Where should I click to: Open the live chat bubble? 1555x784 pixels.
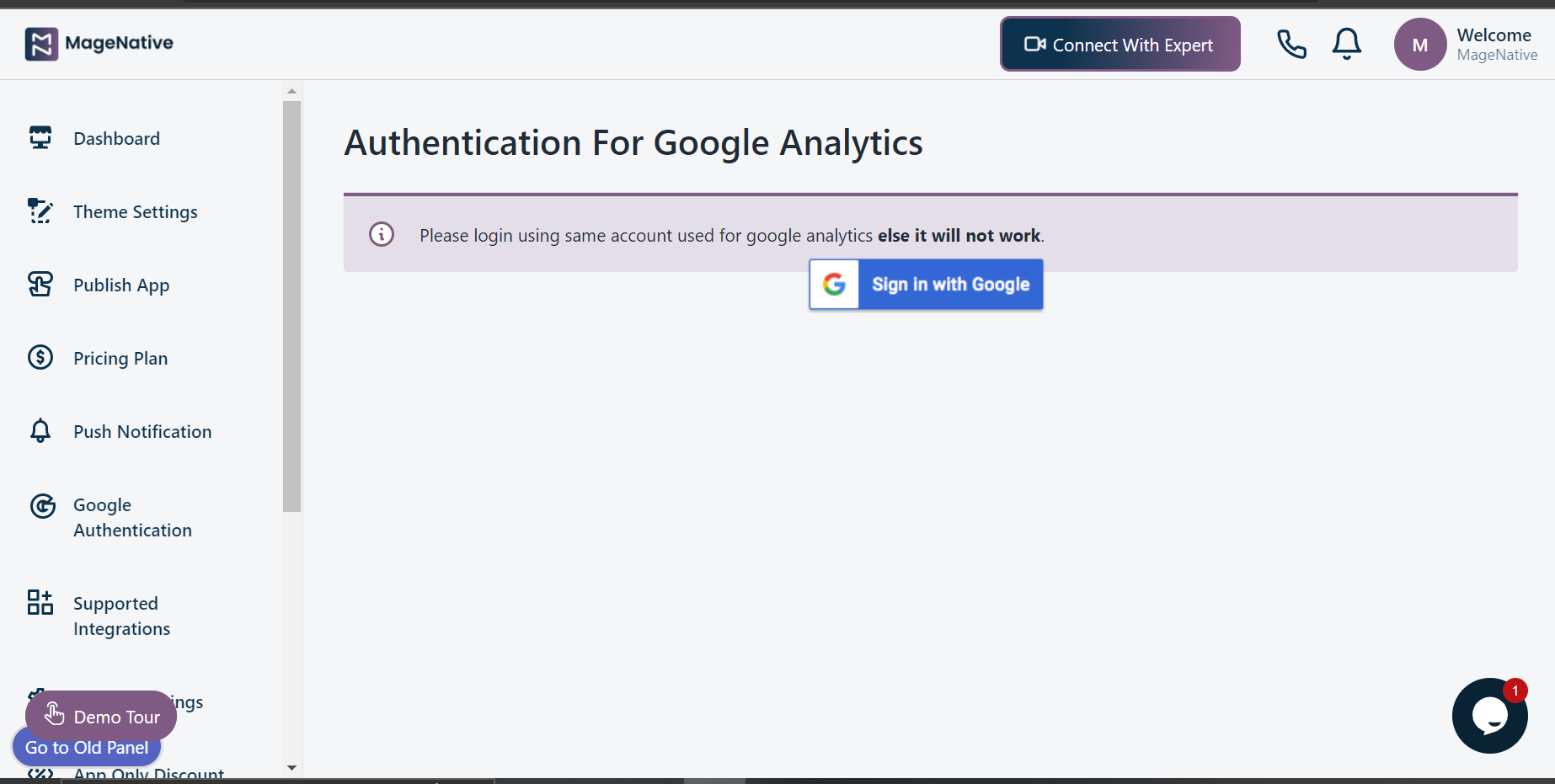pos(1489,716)
